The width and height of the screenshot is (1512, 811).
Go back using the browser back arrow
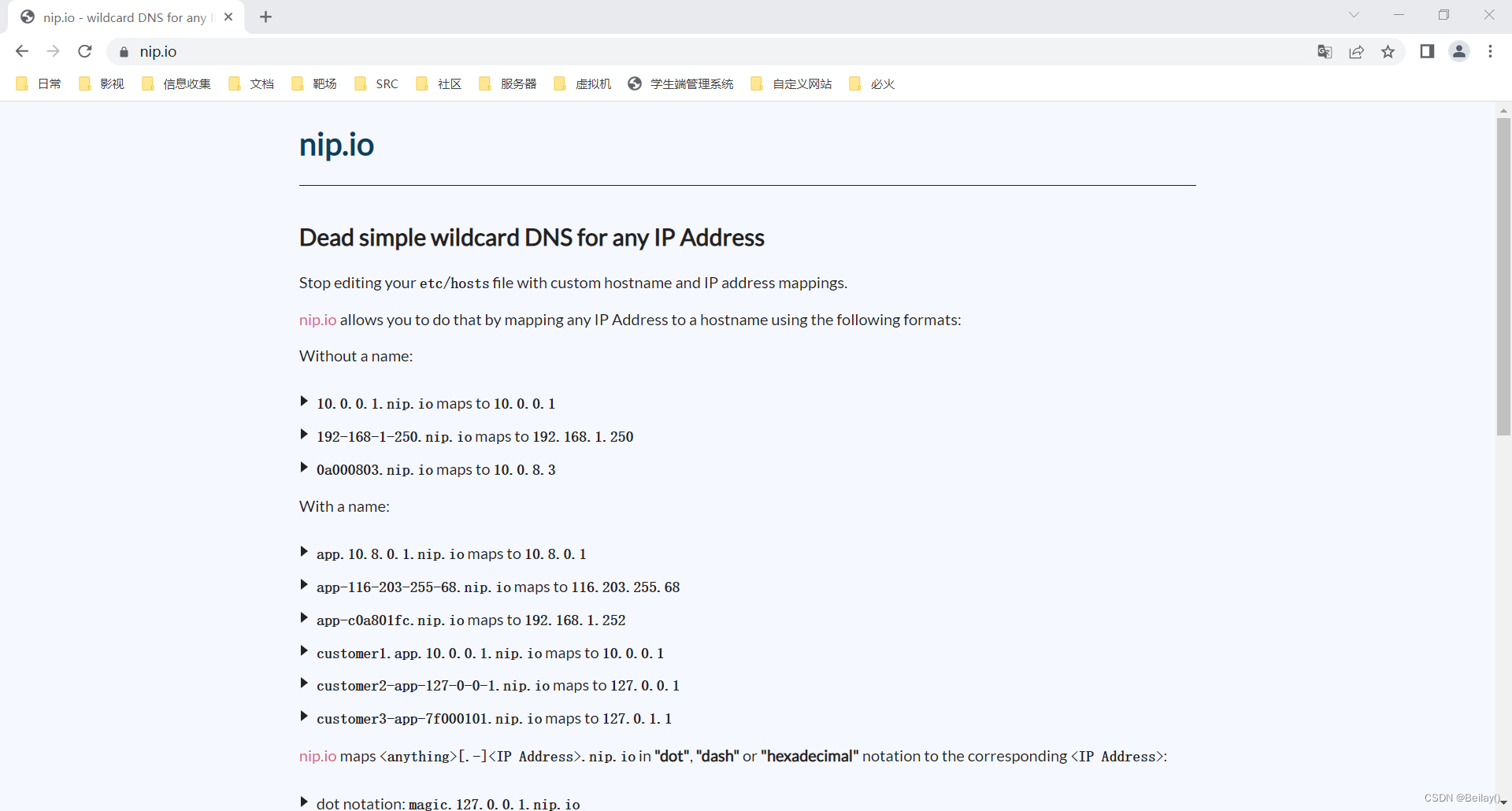tap(22, 51)
